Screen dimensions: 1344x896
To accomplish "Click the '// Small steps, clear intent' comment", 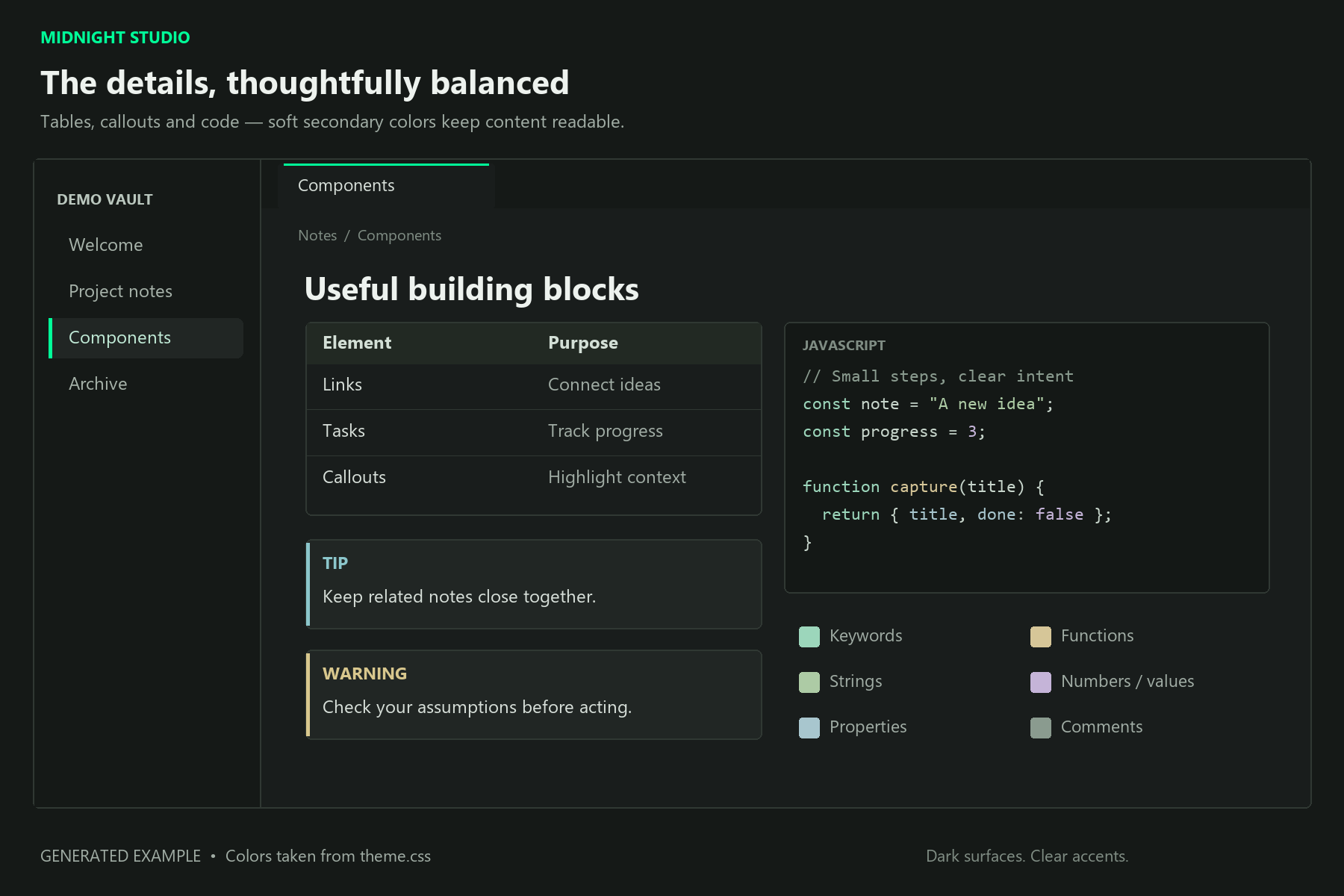I will click(x=938, y=376).
